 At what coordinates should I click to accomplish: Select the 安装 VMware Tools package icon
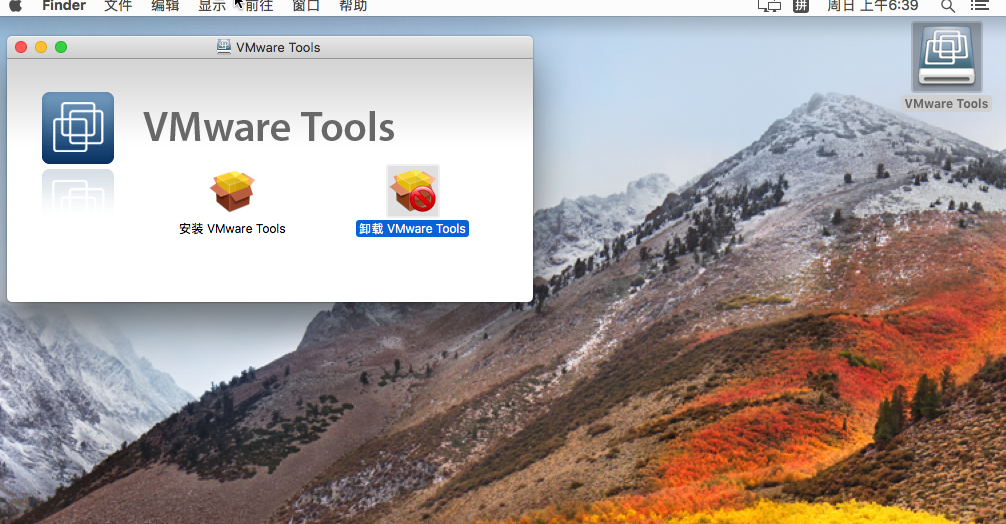click(232, 191)
